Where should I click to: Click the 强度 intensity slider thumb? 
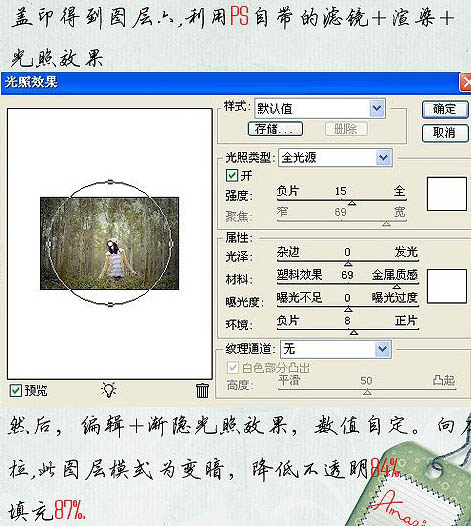click(352, 203)
